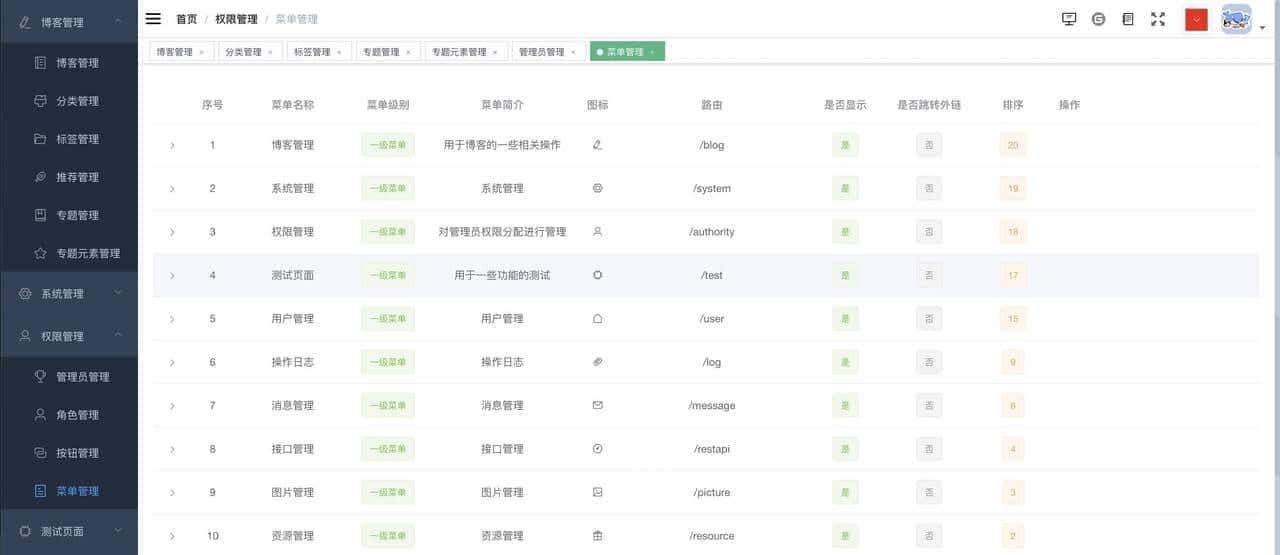Expand table row 10 资源管理

click(x=172, y=536)
